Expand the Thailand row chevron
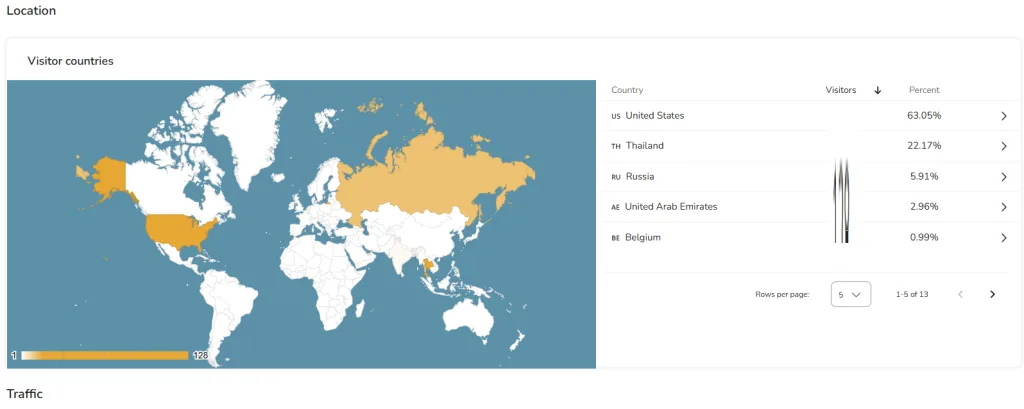 point(1004,146)
